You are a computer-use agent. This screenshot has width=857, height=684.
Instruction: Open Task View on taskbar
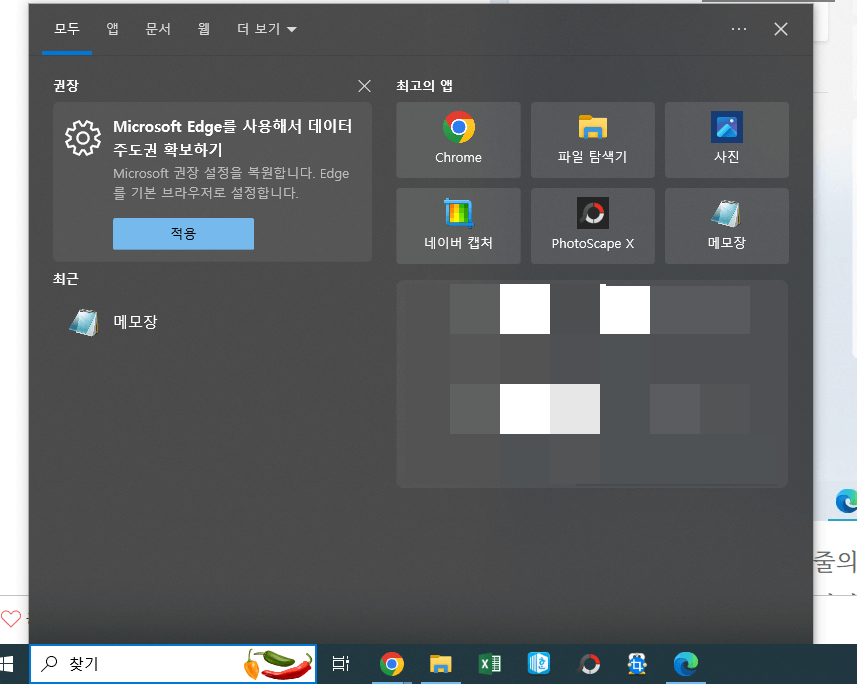point(341,664)
